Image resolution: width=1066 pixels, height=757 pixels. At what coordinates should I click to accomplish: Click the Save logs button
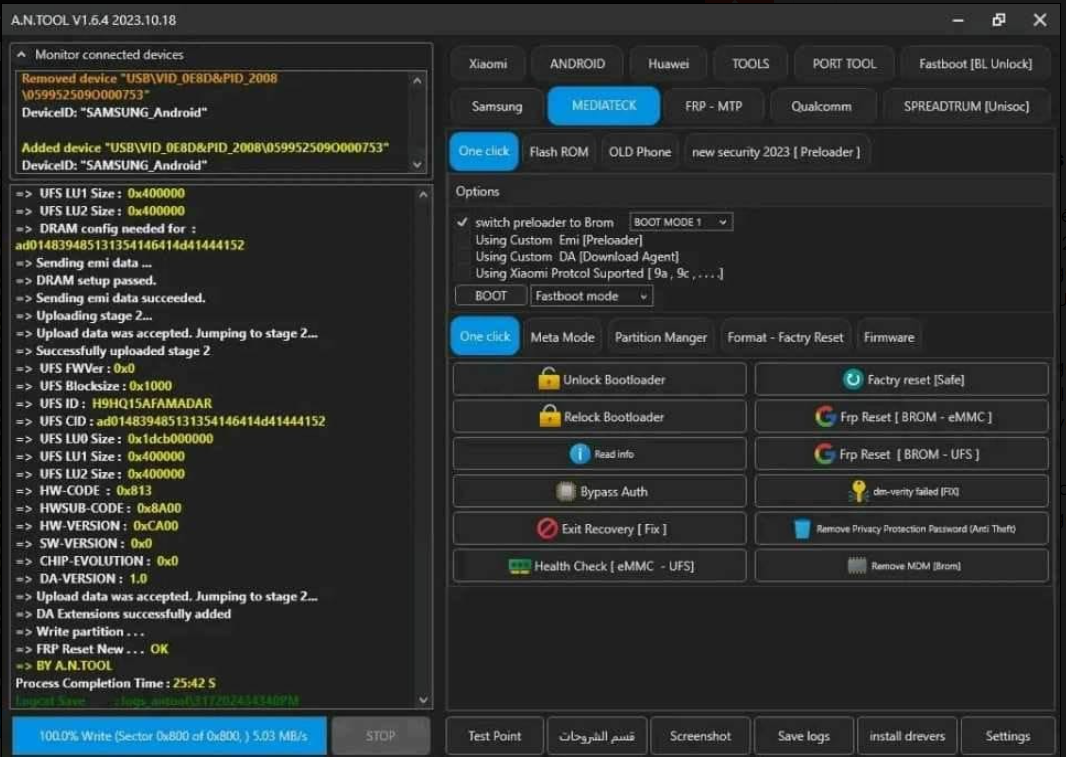click(x=803, y=736)
